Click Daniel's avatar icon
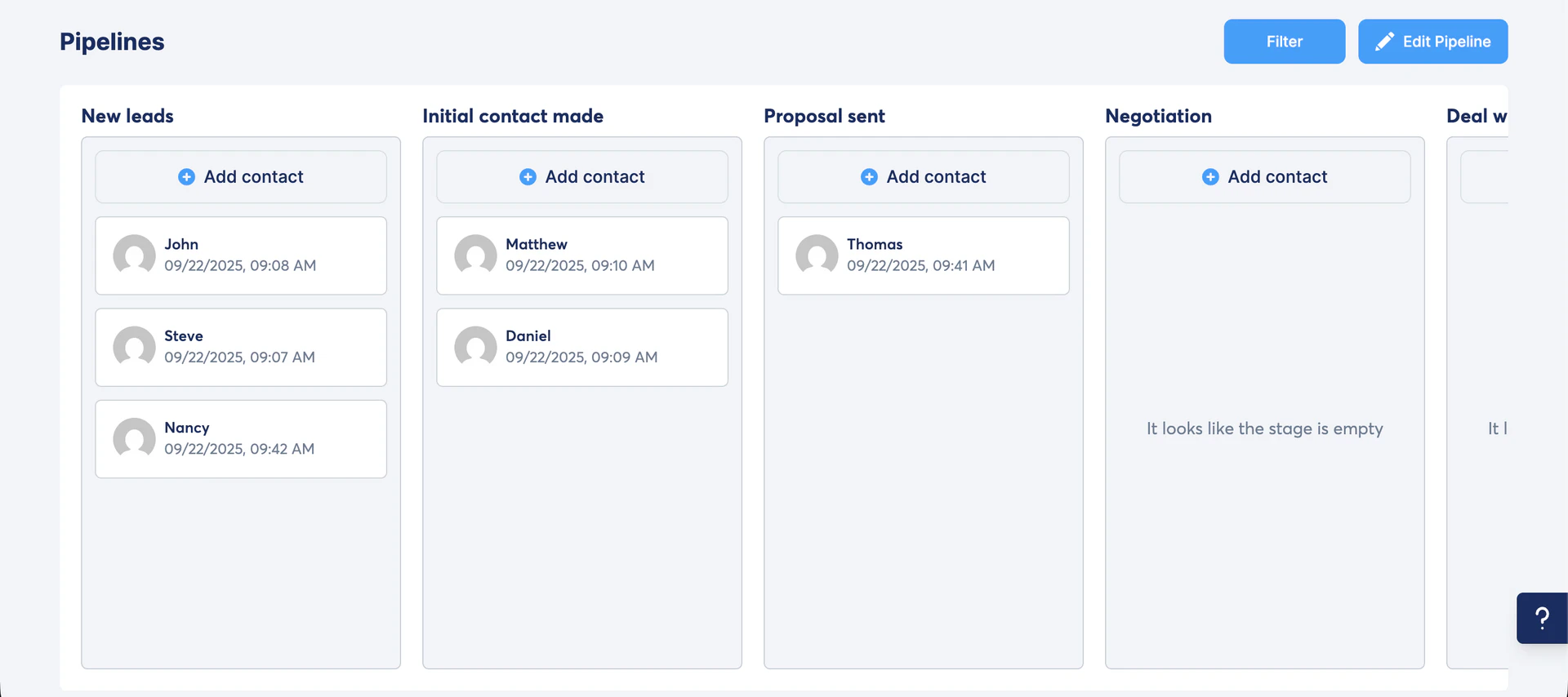 click(x=475, y=347)
